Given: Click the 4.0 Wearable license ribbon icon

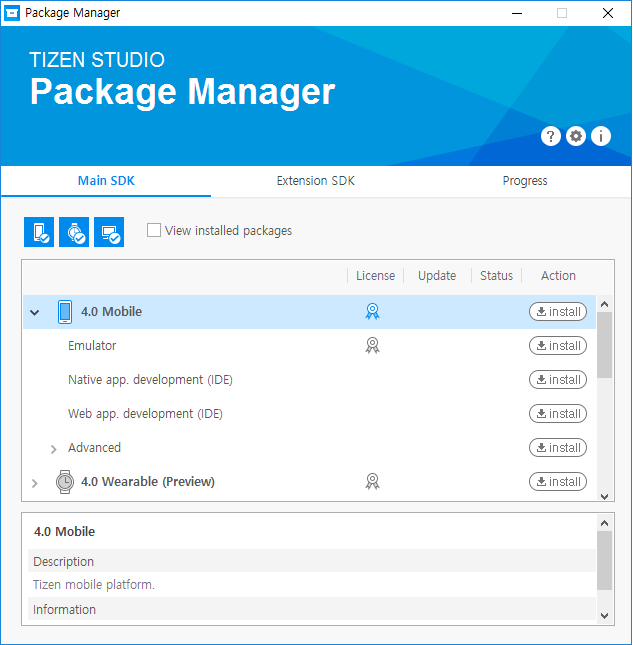Looking at the screenshot, I should click(x=372, y=481).
